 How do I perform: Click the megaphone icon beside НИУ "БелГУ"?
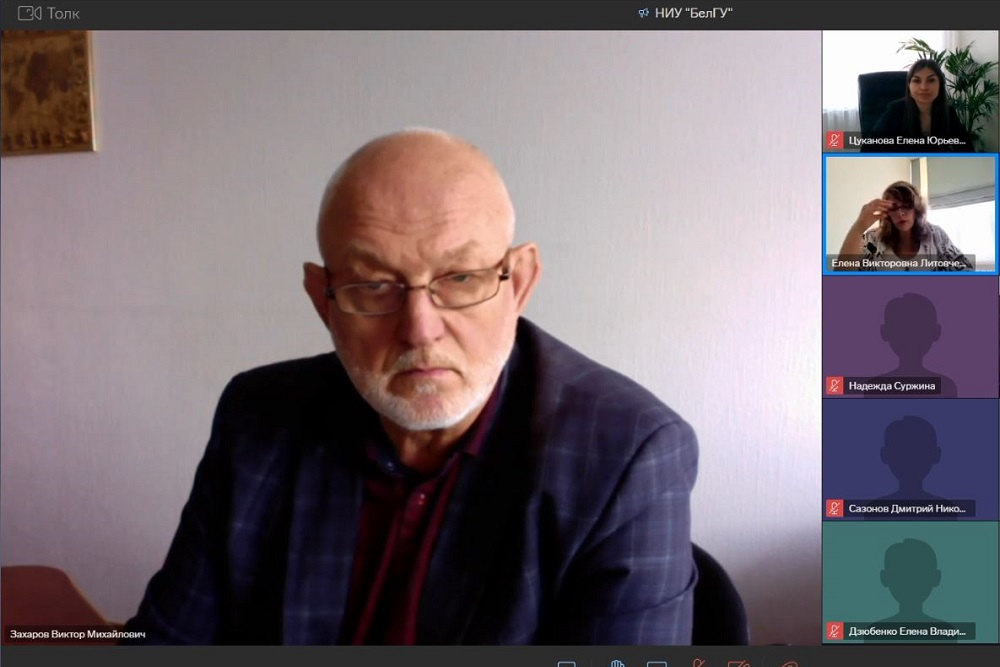(643, 13)
